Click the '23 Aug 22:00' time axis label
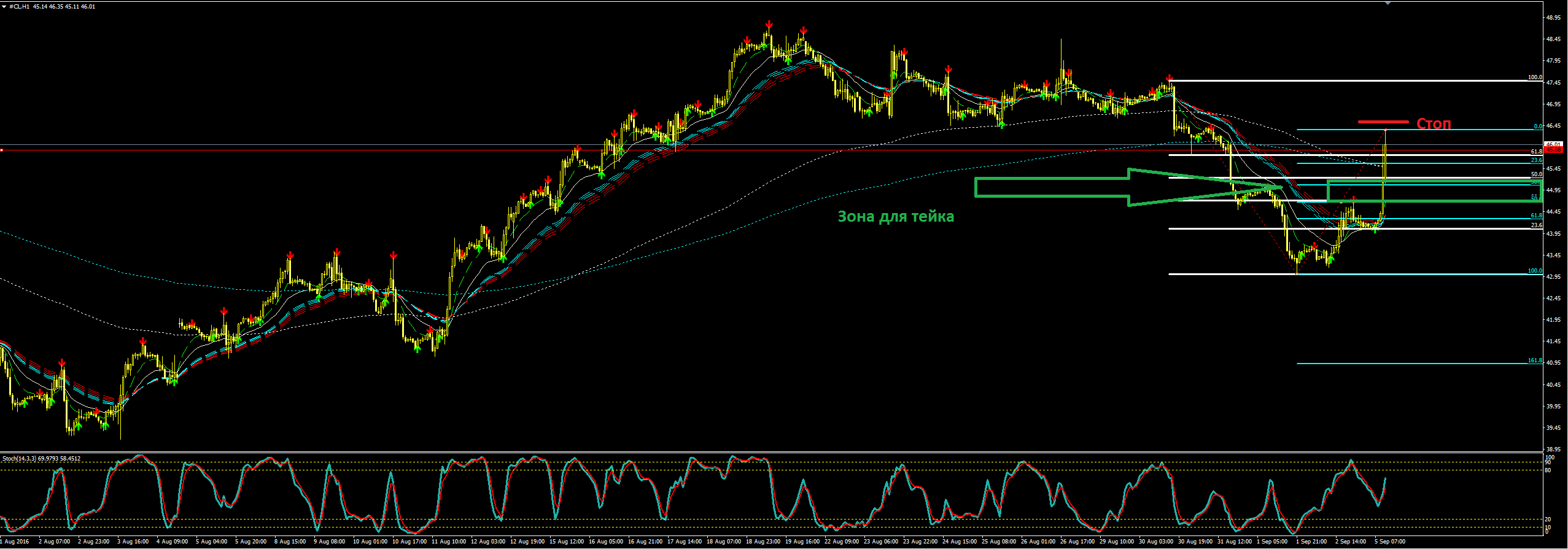The height and width of the screenshot is (549, 1568). [x=920, y=542]
